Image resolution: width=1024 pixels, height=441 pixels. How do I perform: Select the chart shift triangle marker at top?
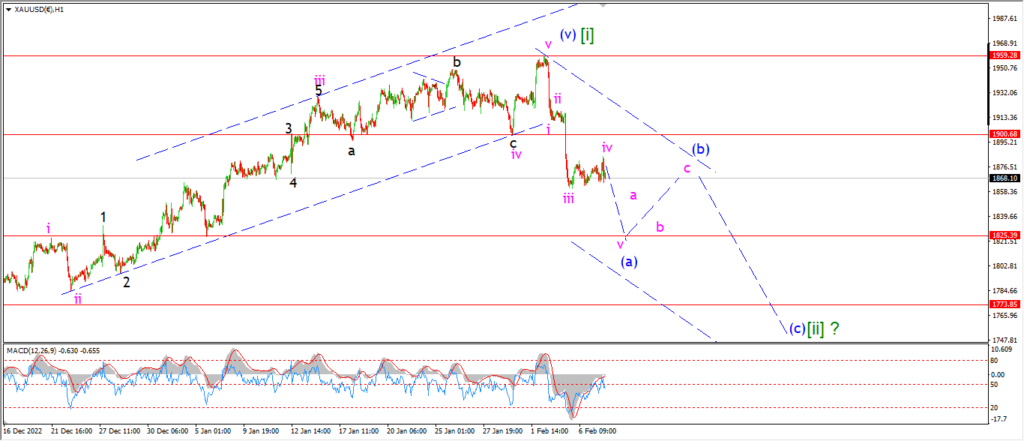coord(602,5)
